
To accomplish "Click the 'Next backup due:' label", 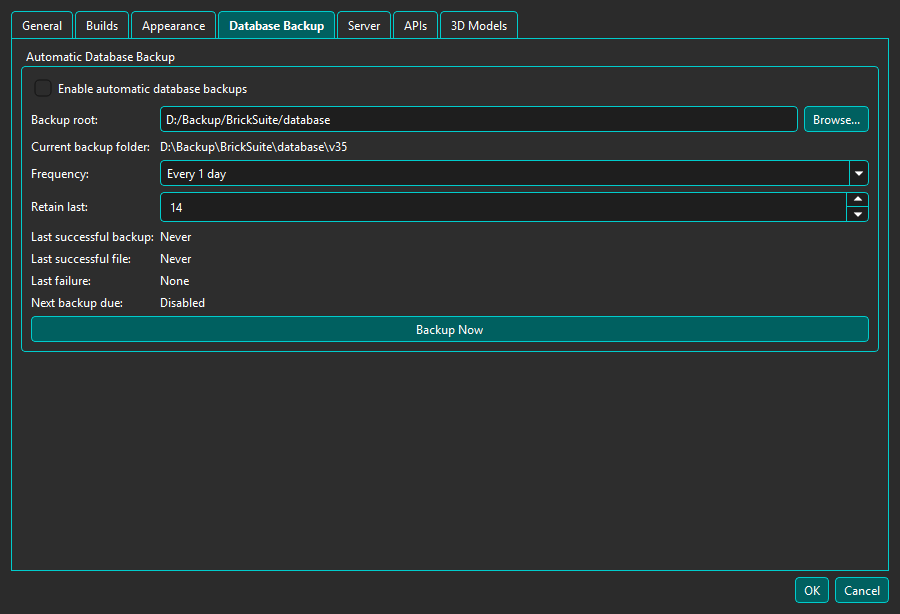I will [77, 303].
